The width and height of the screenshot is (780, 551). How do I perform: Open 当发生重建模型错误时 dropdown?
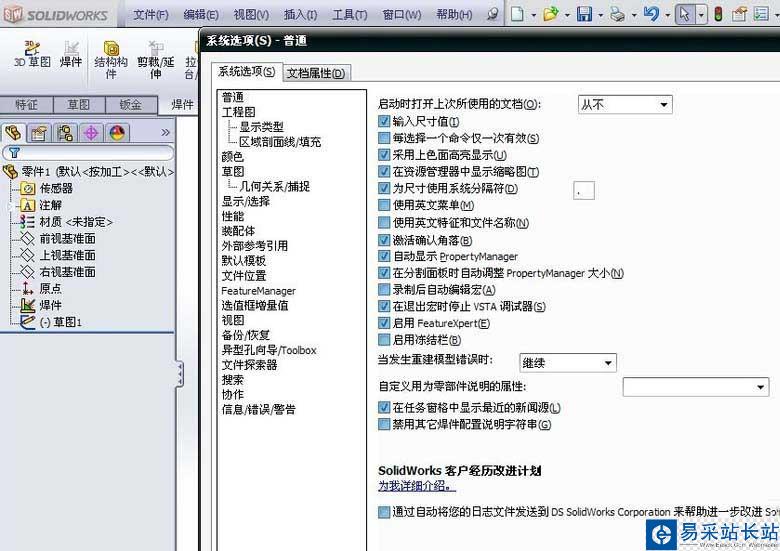[x=568, y=363]
